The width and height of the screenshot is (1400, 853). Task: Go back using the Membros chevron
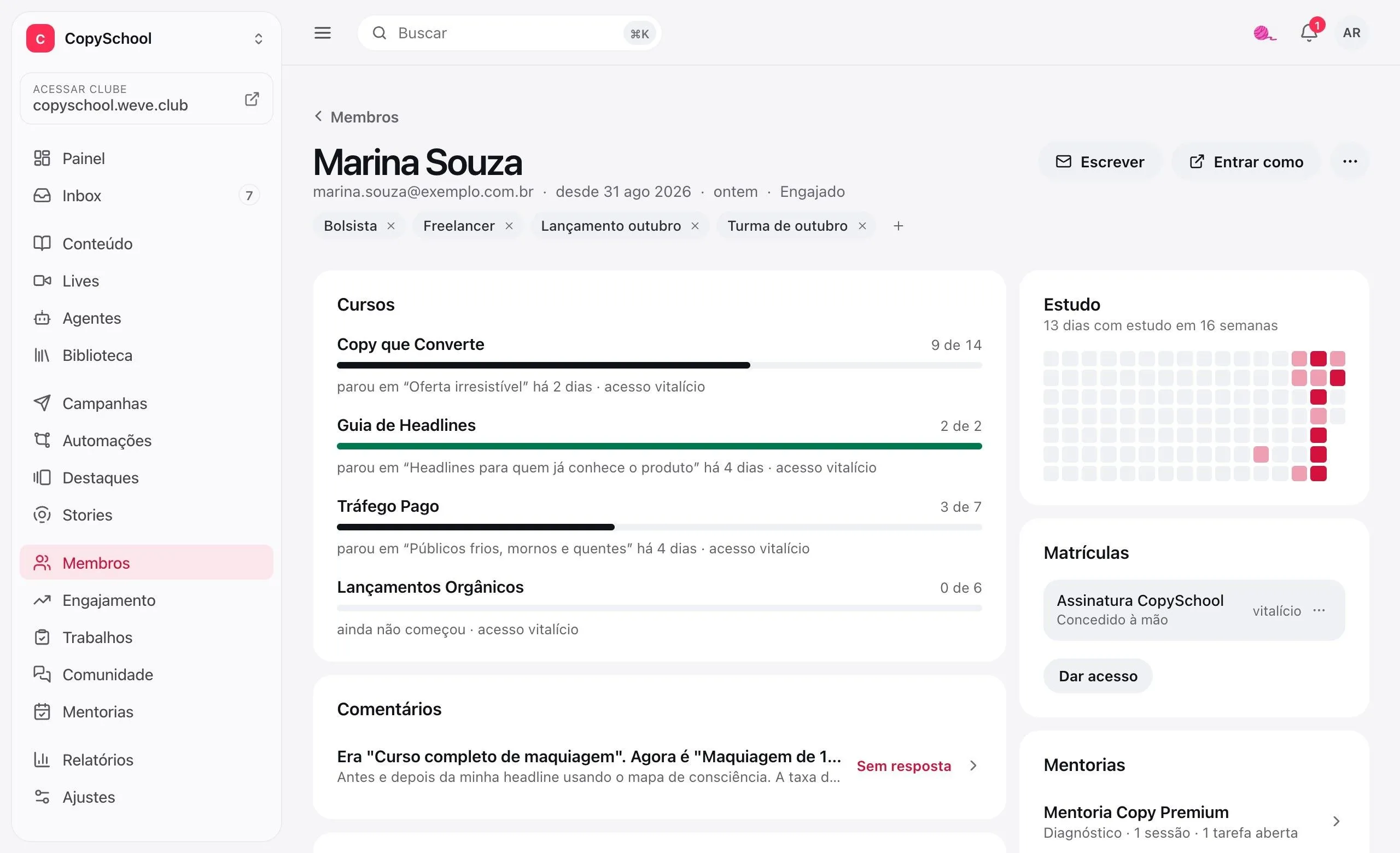click(x=318, y=116)
